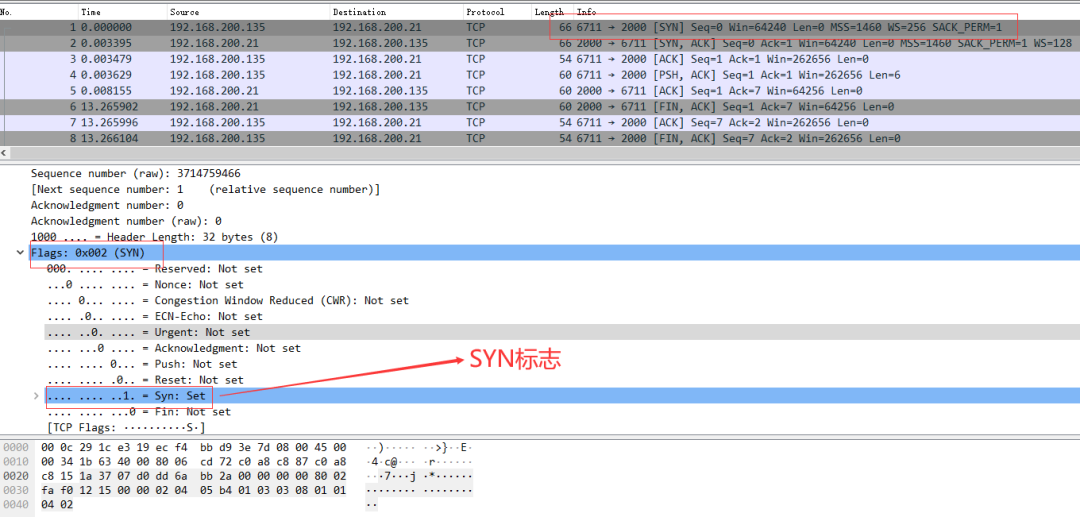Sort packets by the Time column header
1080x517 pixels.
[90, 11]
